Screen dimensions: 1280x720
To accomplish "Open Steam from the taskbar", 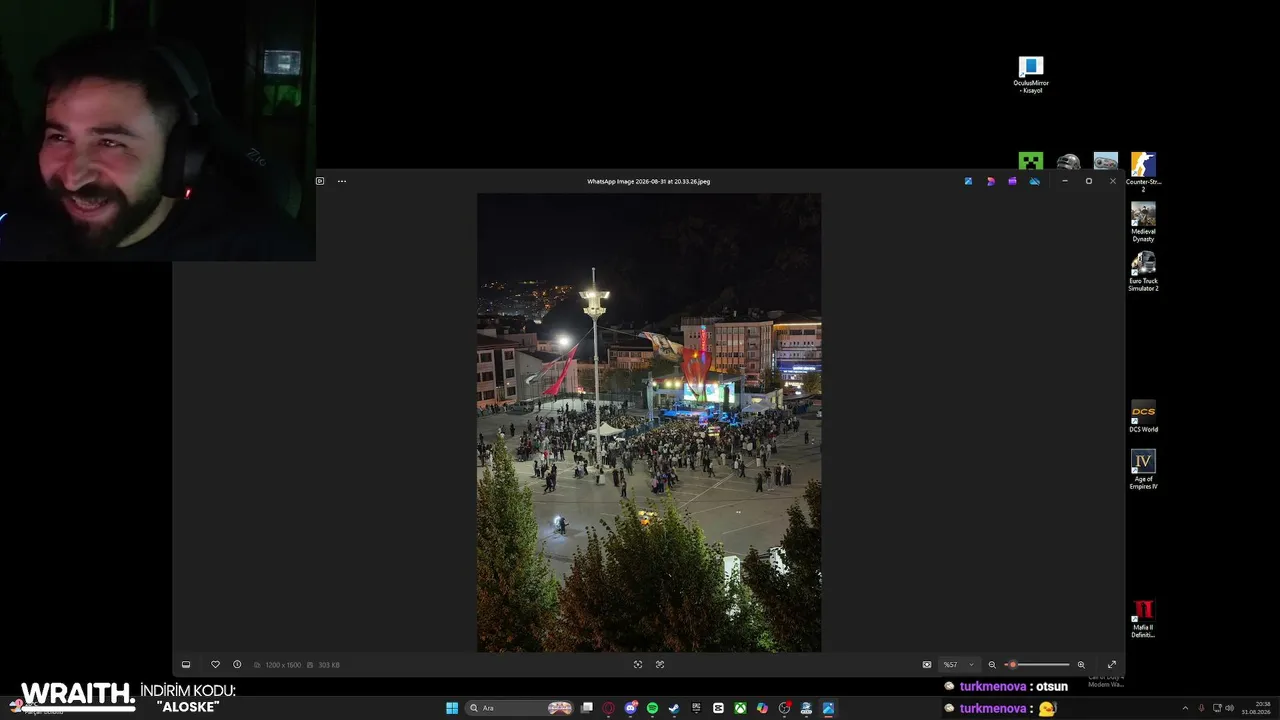I will pos(674,708).
